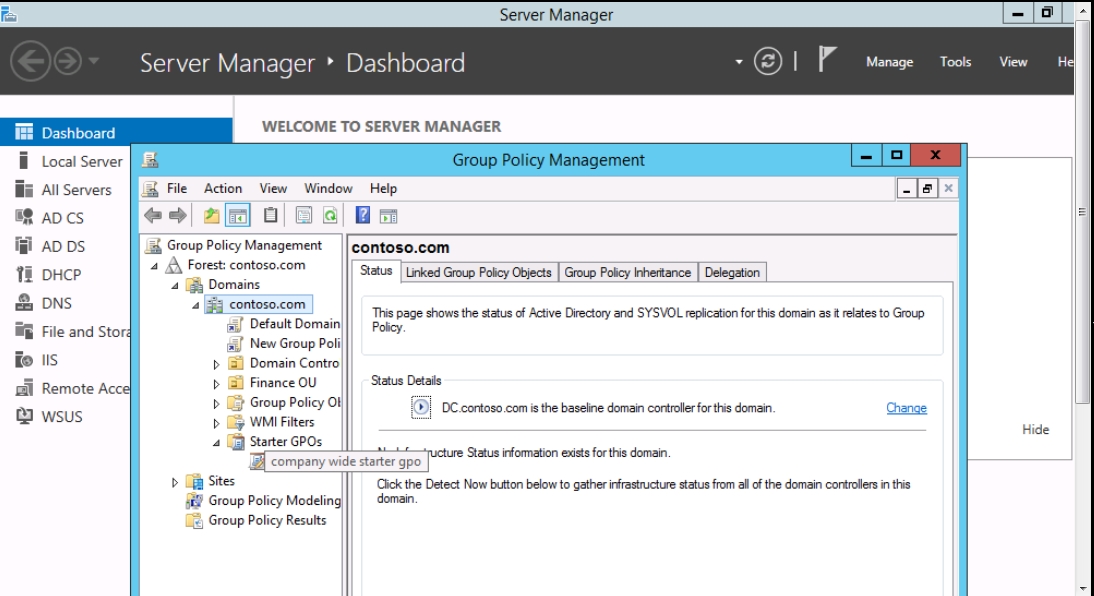Select Group Policy Results node

tap(267, 520)
